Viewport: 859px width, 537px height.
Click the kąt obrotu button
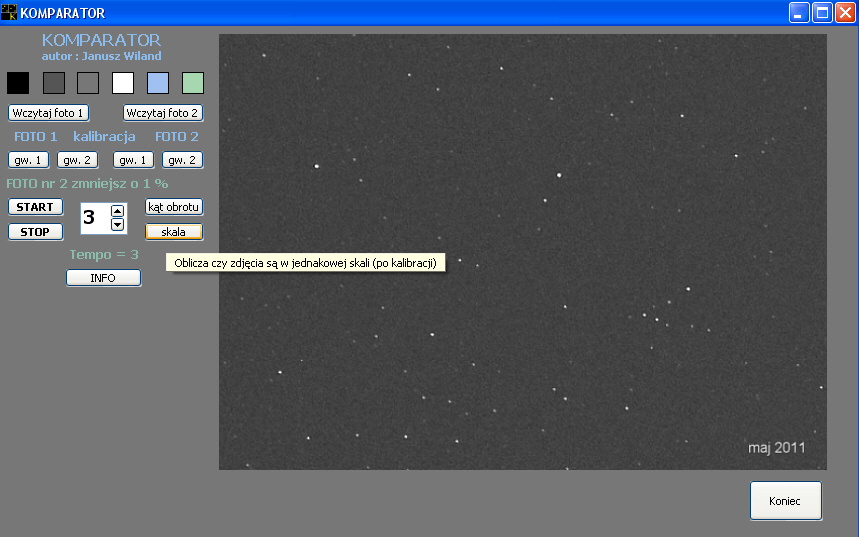174,207
